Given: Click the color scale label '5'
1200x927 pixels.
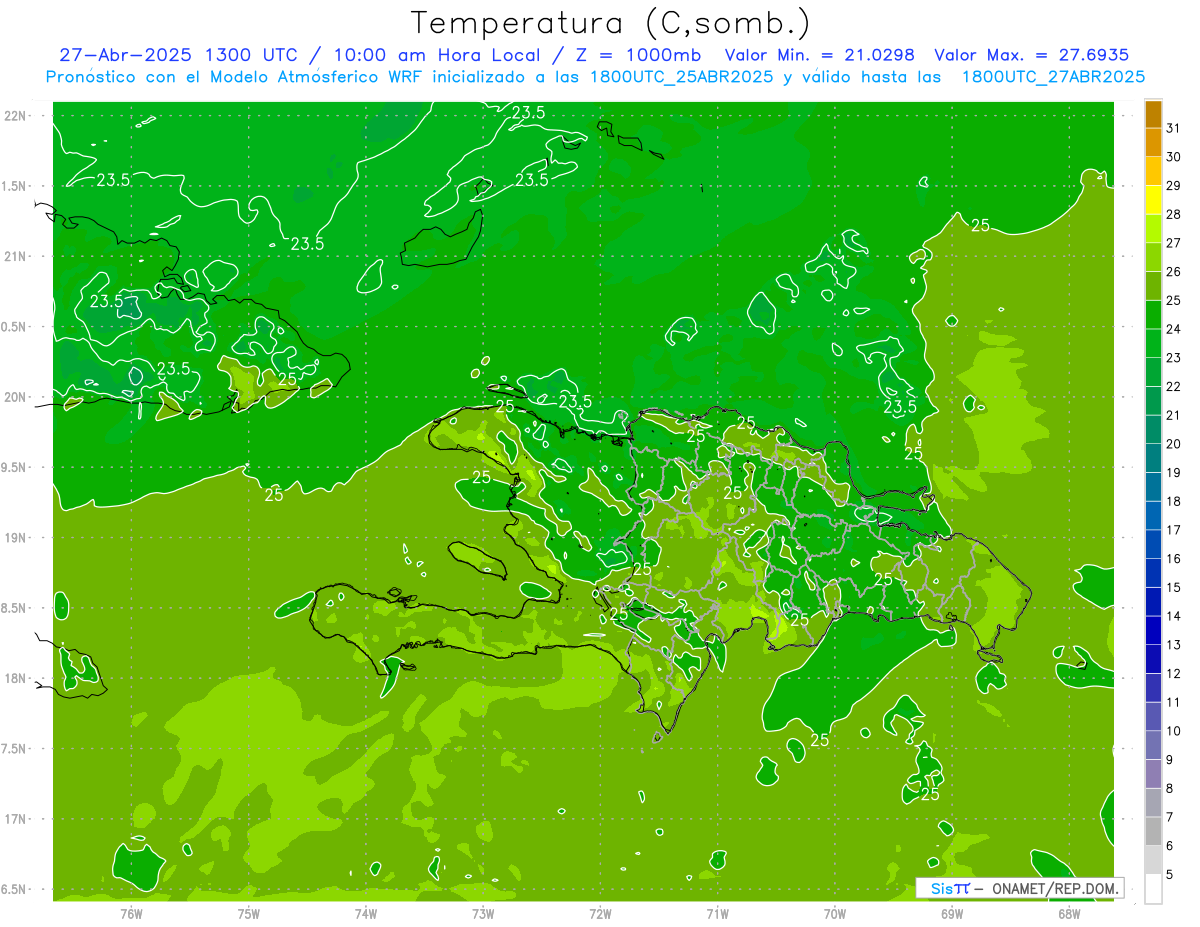Looking at the screenshot, I should [x=1170, y=875].
